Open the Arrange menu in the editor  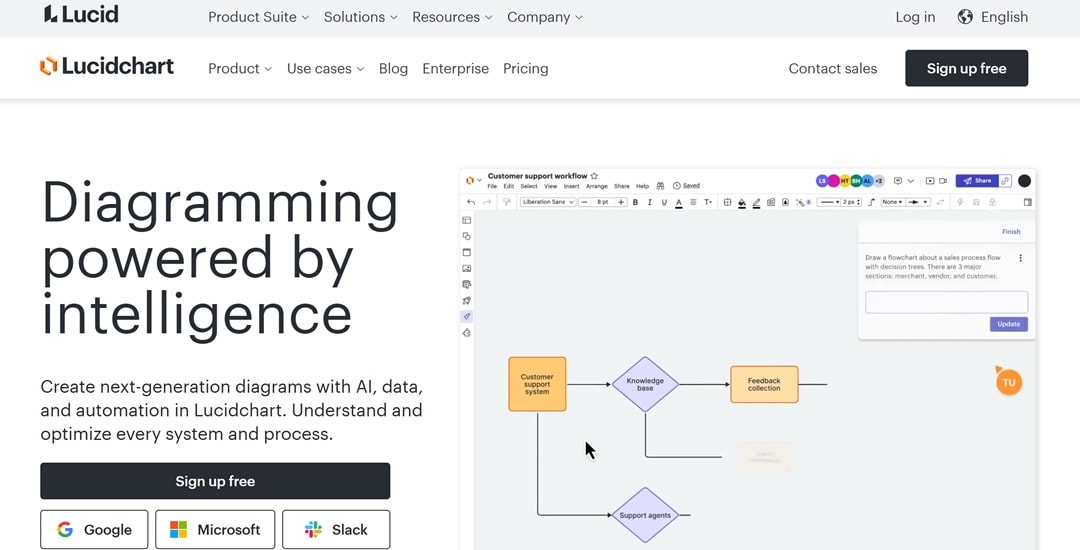[596, 186]
